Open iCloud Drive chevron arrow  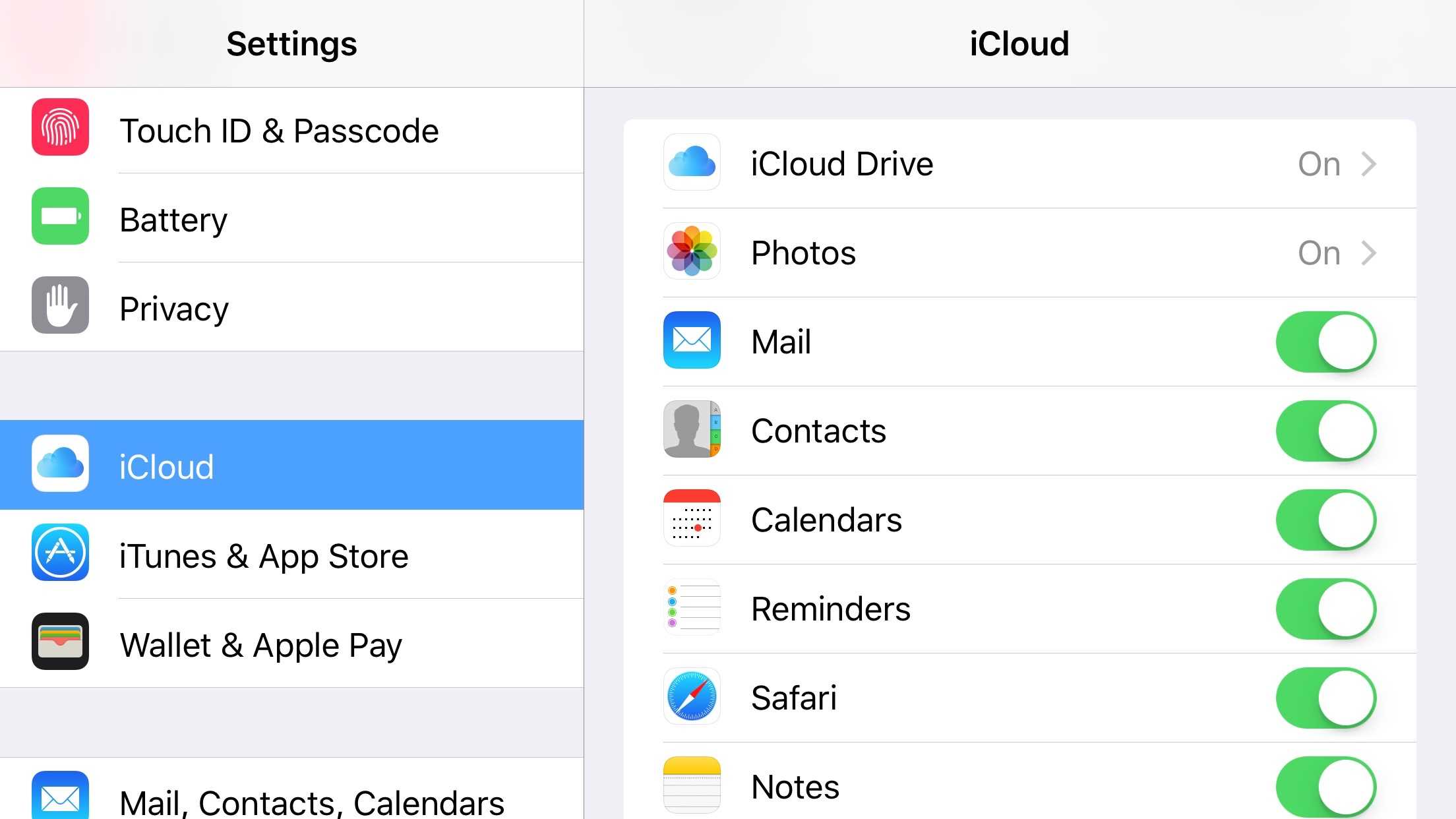[1369, 164]
